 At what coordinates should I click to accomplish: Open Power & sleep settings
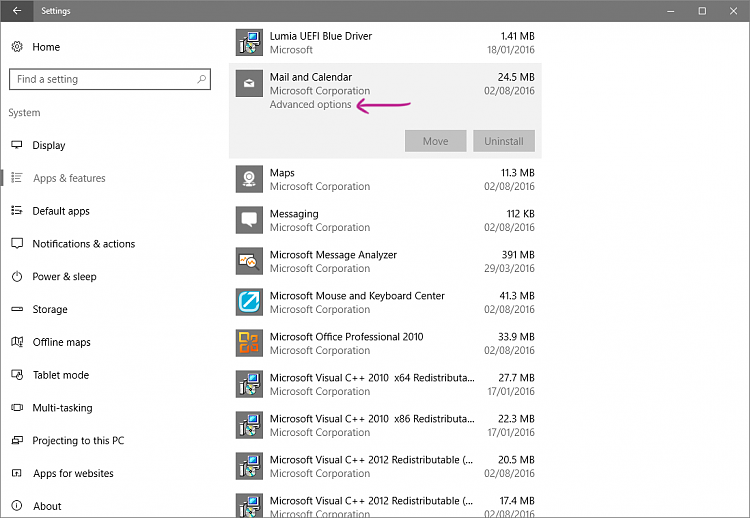tap(64, 276)
